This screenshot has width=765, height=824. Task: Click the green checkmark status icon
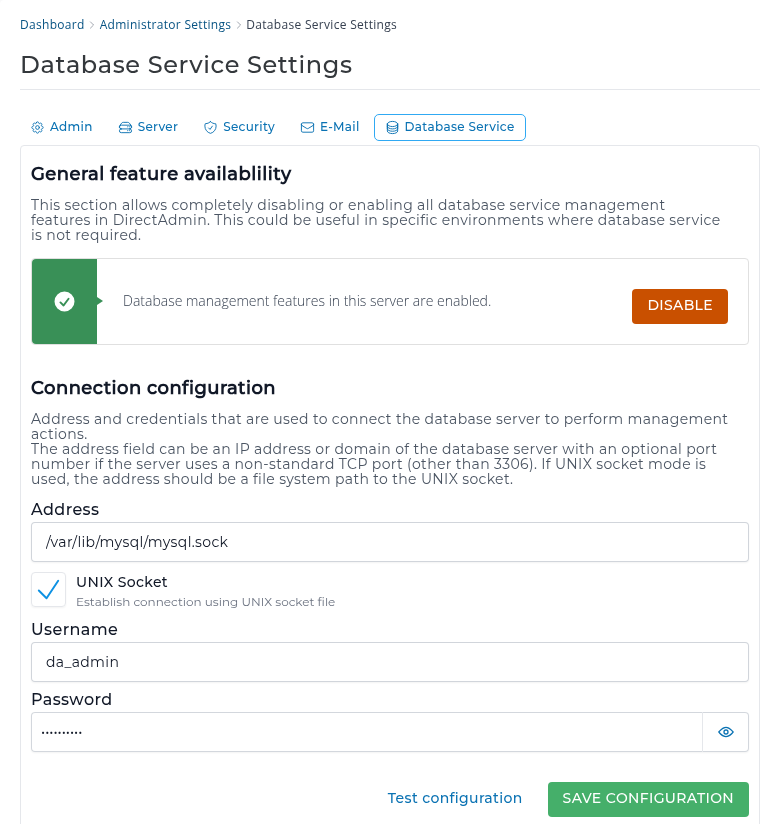click(x=64, y=300)
